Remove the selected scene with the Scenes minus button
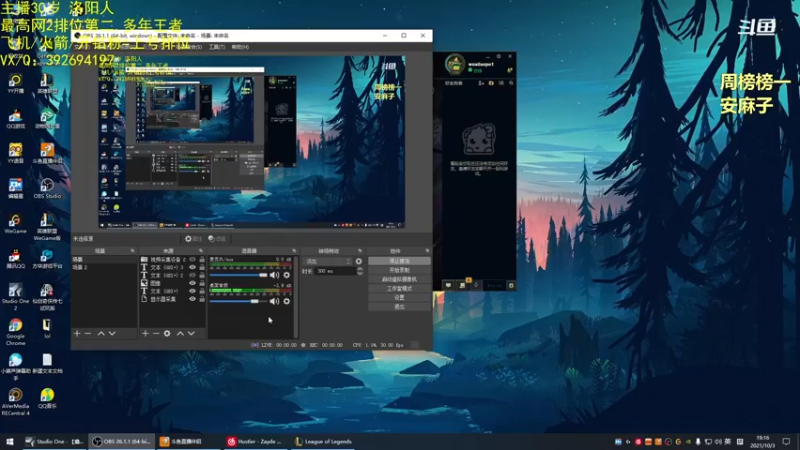The height and width of the screenshot is (450, 800). (x=88, y=333)
